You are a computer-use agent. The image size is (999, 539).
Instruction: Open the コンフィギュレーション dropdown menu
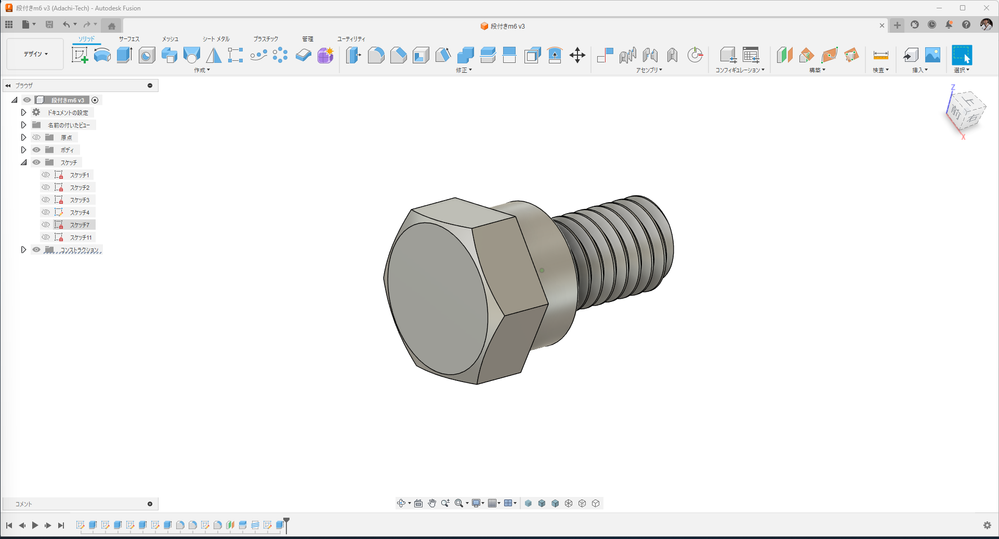(x=739, y=70)
